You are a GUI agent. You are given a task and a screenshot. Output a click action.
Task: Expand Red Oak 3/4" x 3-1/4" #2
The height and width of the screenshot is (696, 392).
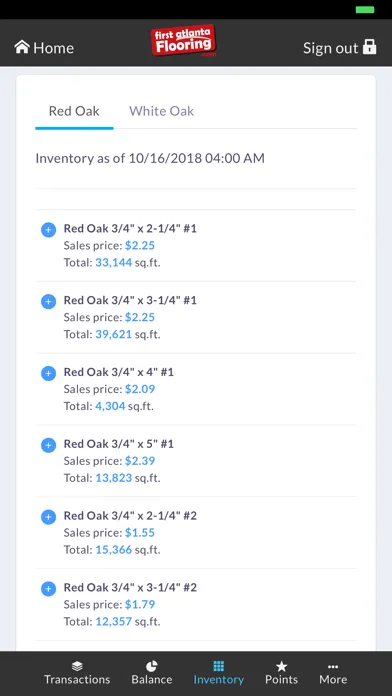tap(48, 589)
